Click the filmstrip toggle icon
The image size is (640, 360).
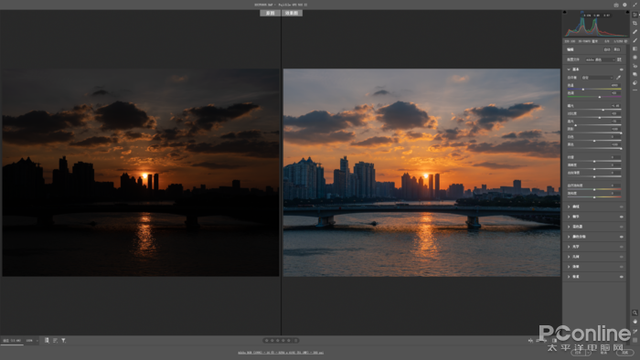point(47,340)
